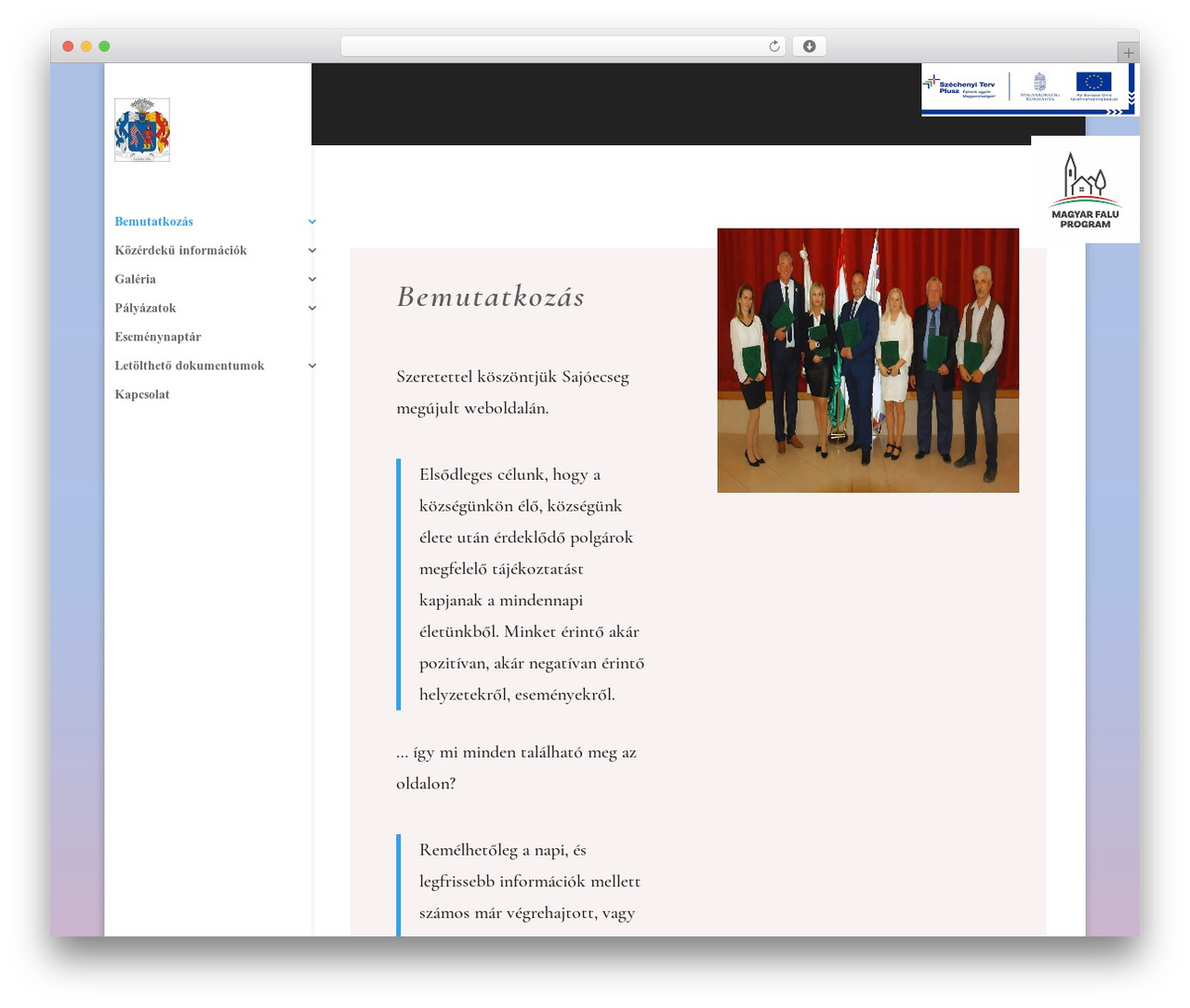
Task: Expand the Bemutatkozás submenu chevron
Action: pyautogui.click(x=312, y=221)
